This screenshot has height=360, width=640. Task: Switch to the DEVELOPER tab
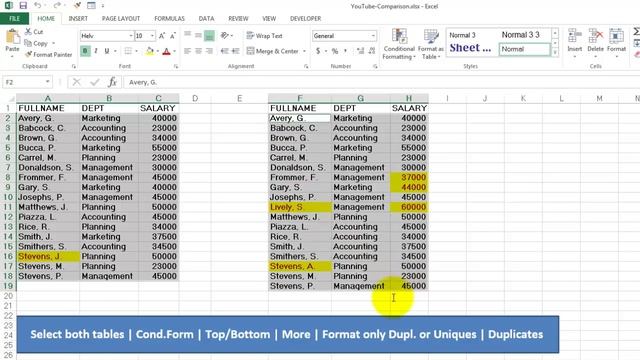coord(305,18)
